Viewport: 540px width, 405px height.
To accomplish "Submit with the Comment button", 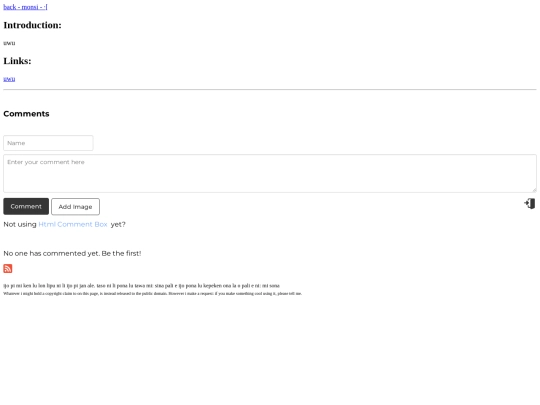I will pyautogui.click(x=26, y=206).
